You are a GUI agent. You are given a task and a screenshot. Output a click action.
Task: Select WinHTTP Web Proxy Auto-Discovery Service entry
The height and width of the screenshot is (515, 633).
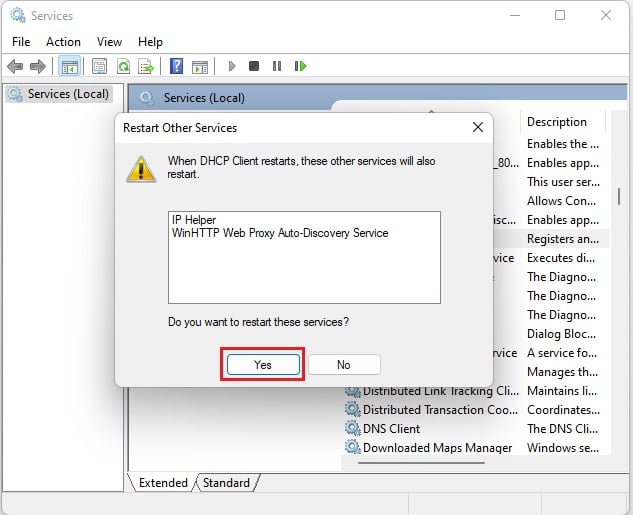pos(280,233)
